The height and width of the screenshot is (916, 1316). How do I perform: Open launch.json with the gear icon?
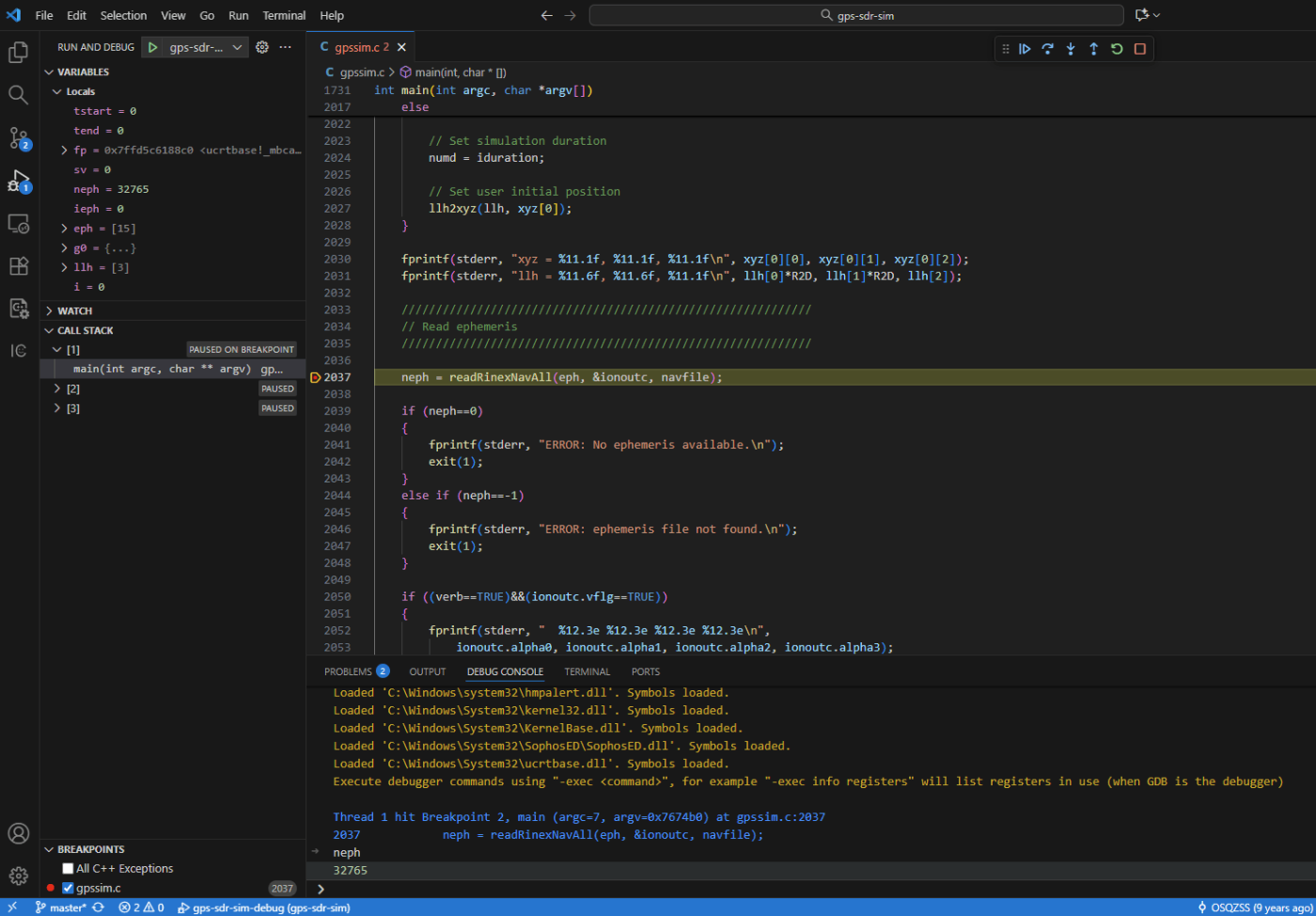[x=262, y=47]
